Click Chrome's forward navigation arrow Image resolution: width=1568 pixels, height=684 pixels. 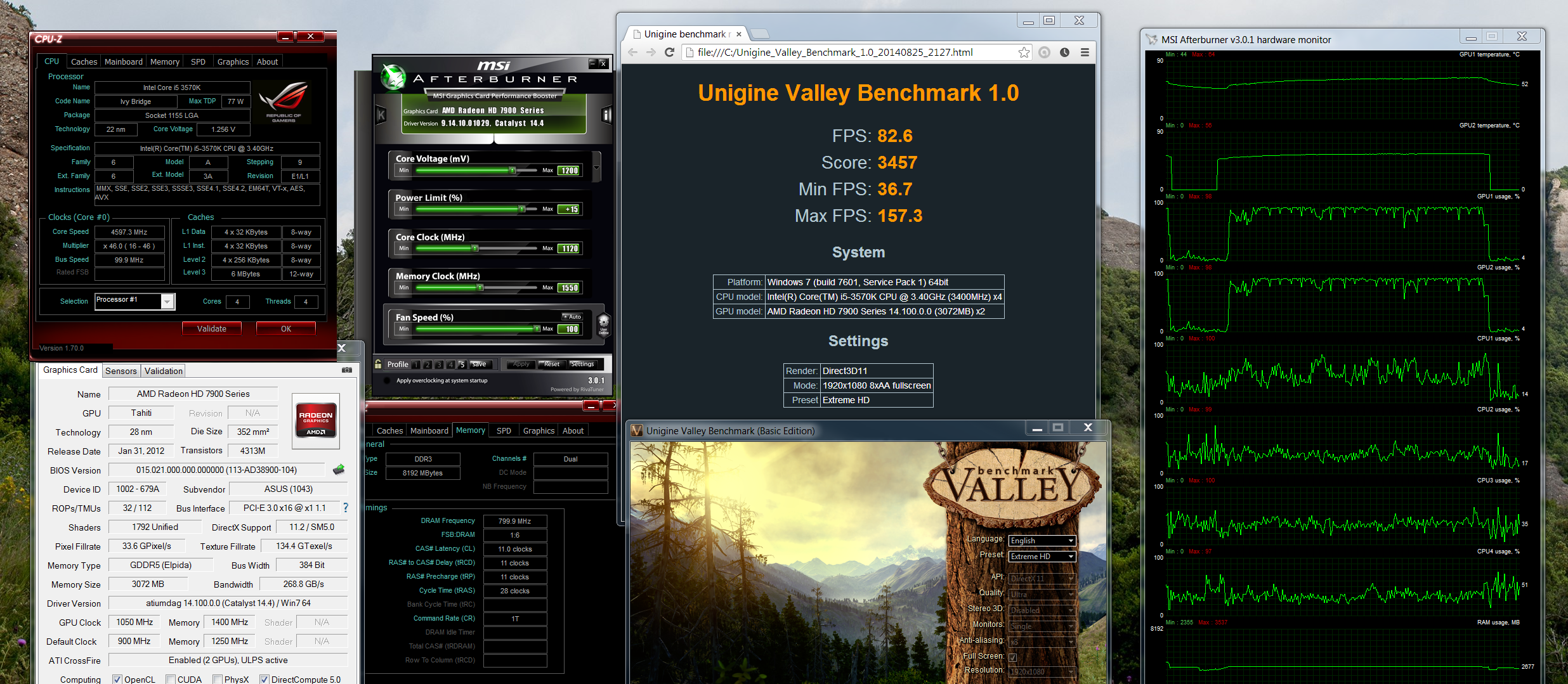pos(651,53)
